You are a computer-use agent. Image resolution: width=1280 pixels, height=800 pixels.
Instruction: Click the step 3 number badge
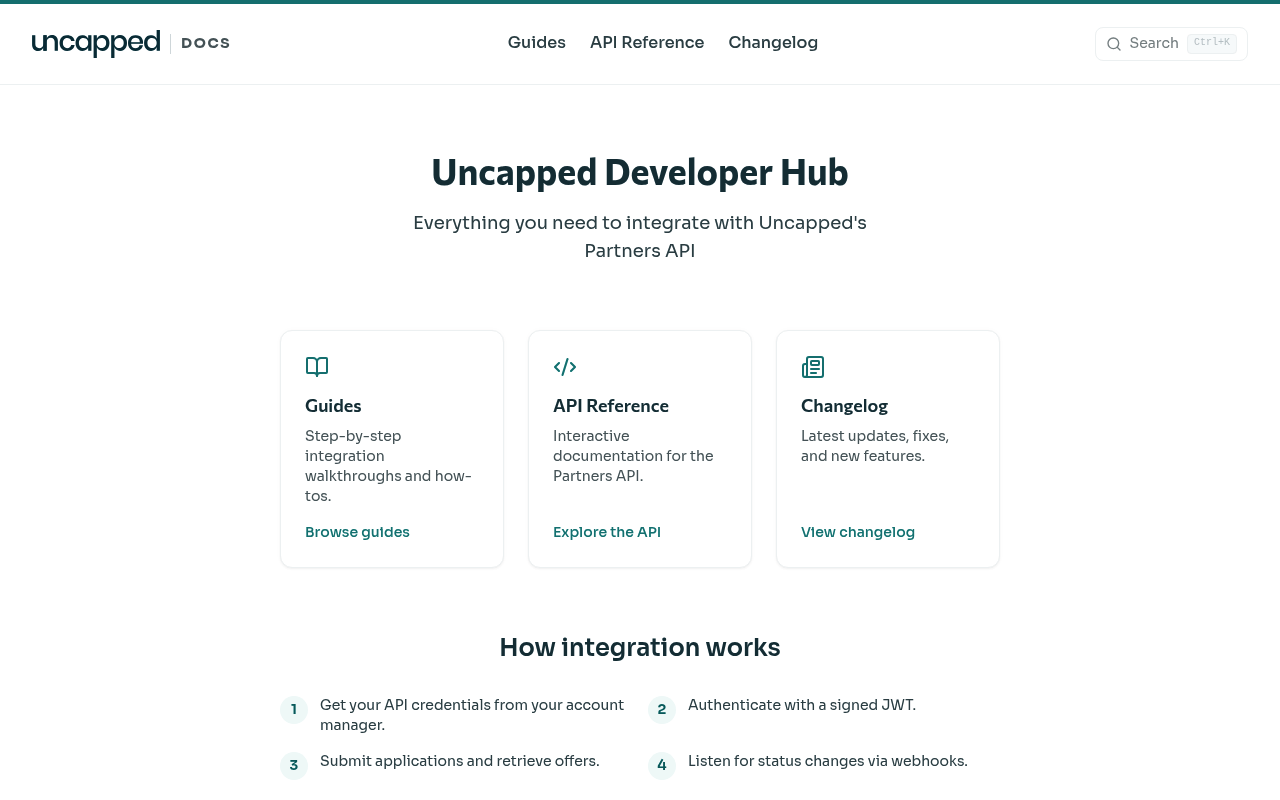coord(294,766)
